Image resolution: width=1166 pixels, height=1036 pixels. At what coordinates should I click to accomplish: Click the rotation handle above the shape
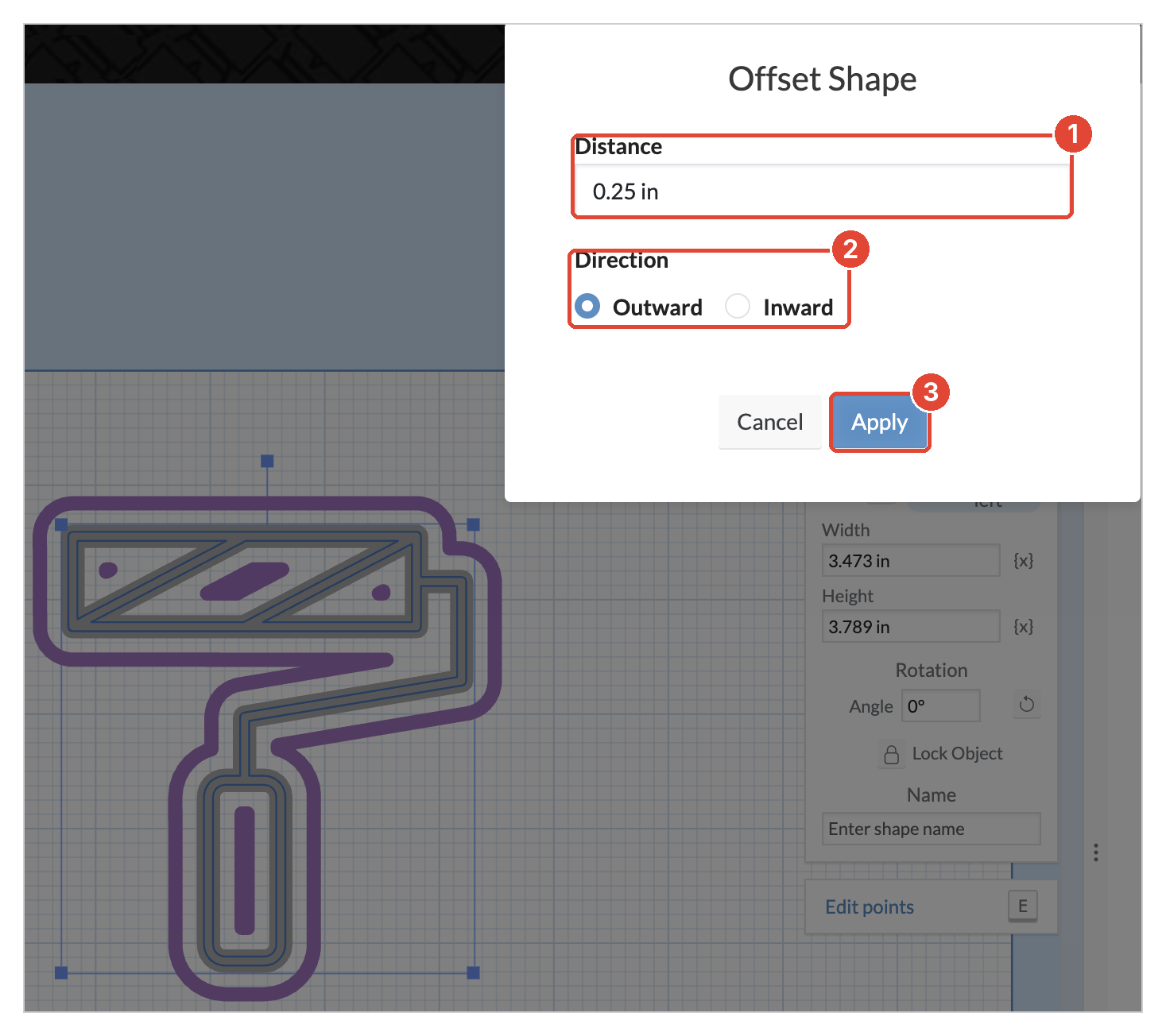[267, 461]
